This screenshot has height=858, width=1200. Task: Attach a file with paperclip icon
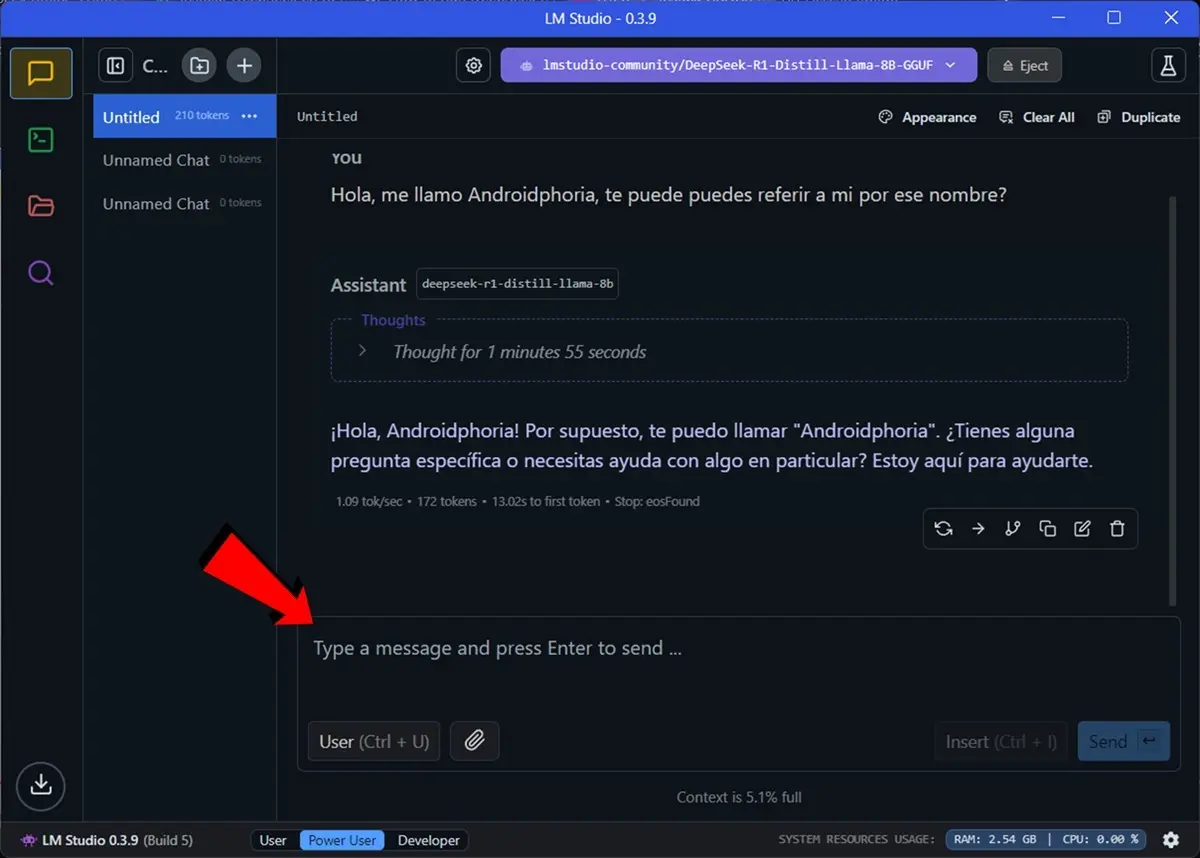point(474,741)
